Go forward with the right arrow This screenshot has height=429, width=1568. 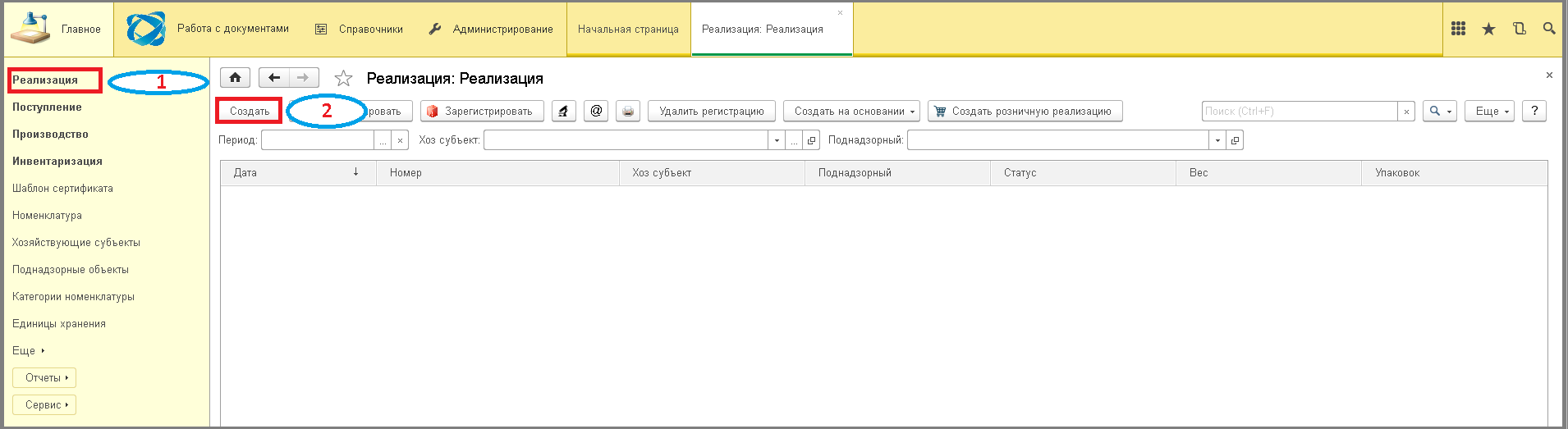click(x=304, y=78)
